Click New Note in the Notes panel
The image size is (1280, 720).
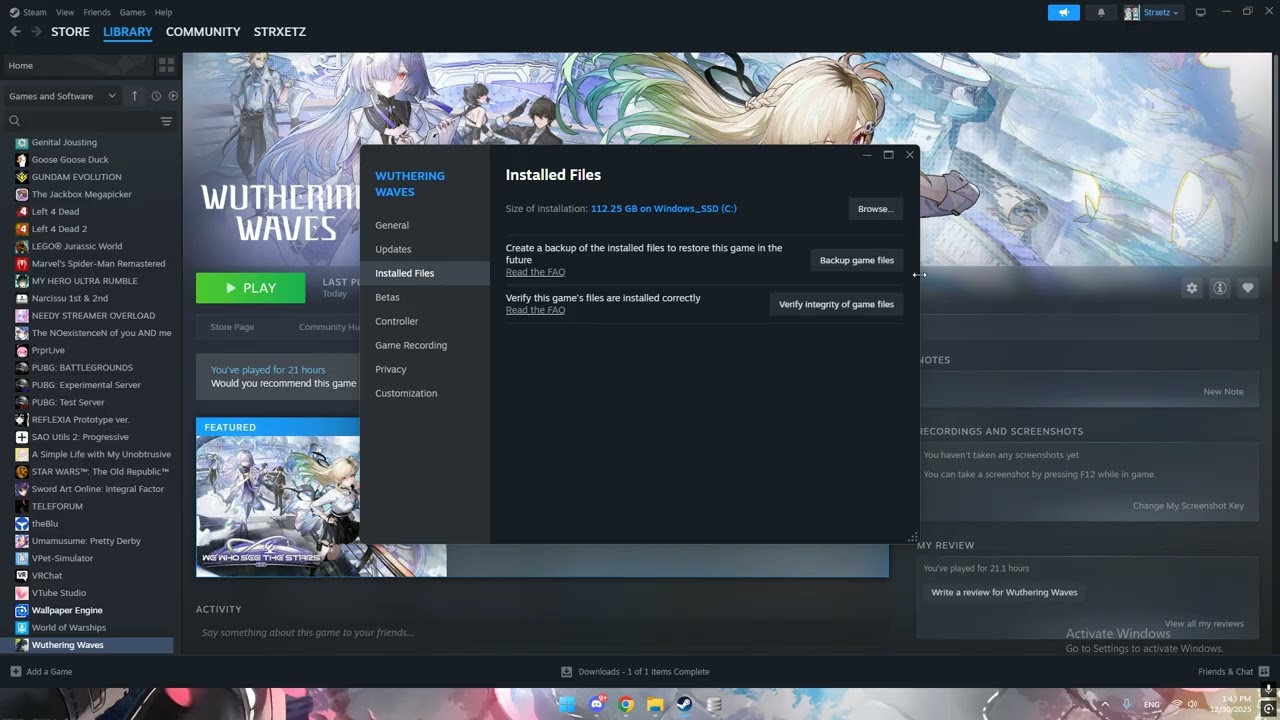coord(1223,392)
